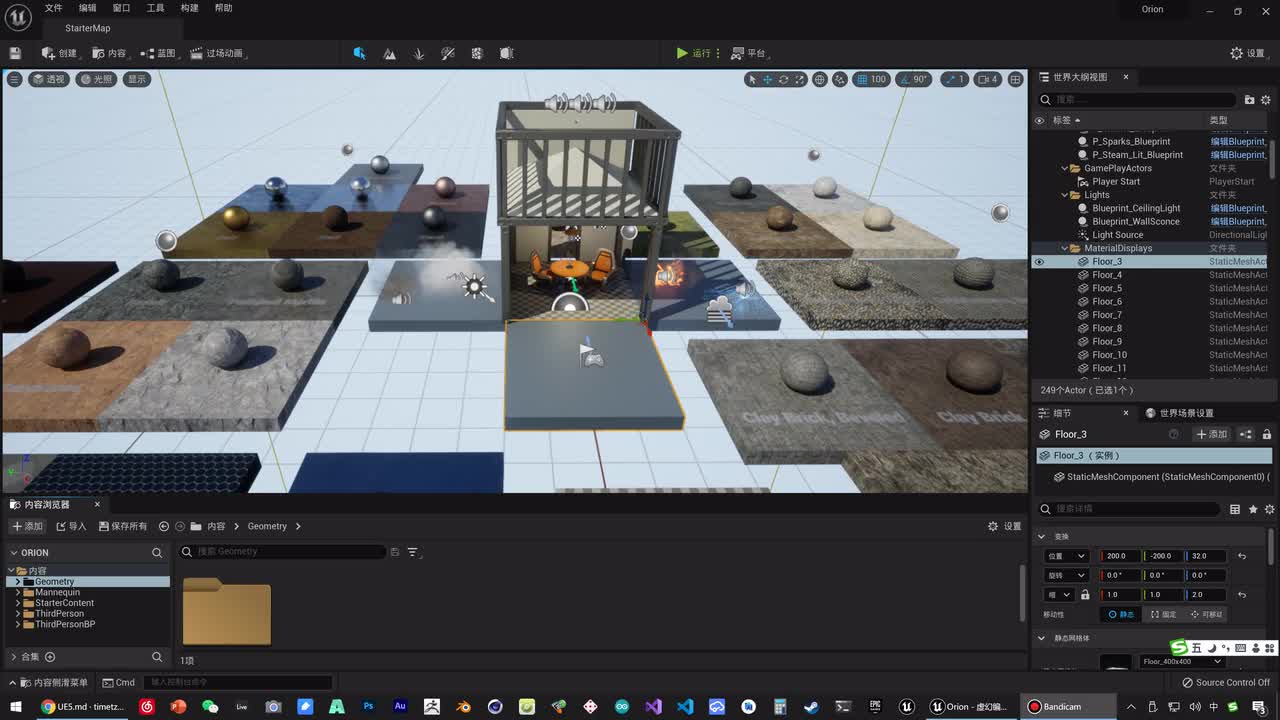The image size is (1280, 720).
Task: Toggle world/local coordinate system globe icon
Action: click(x=820, y=79)
